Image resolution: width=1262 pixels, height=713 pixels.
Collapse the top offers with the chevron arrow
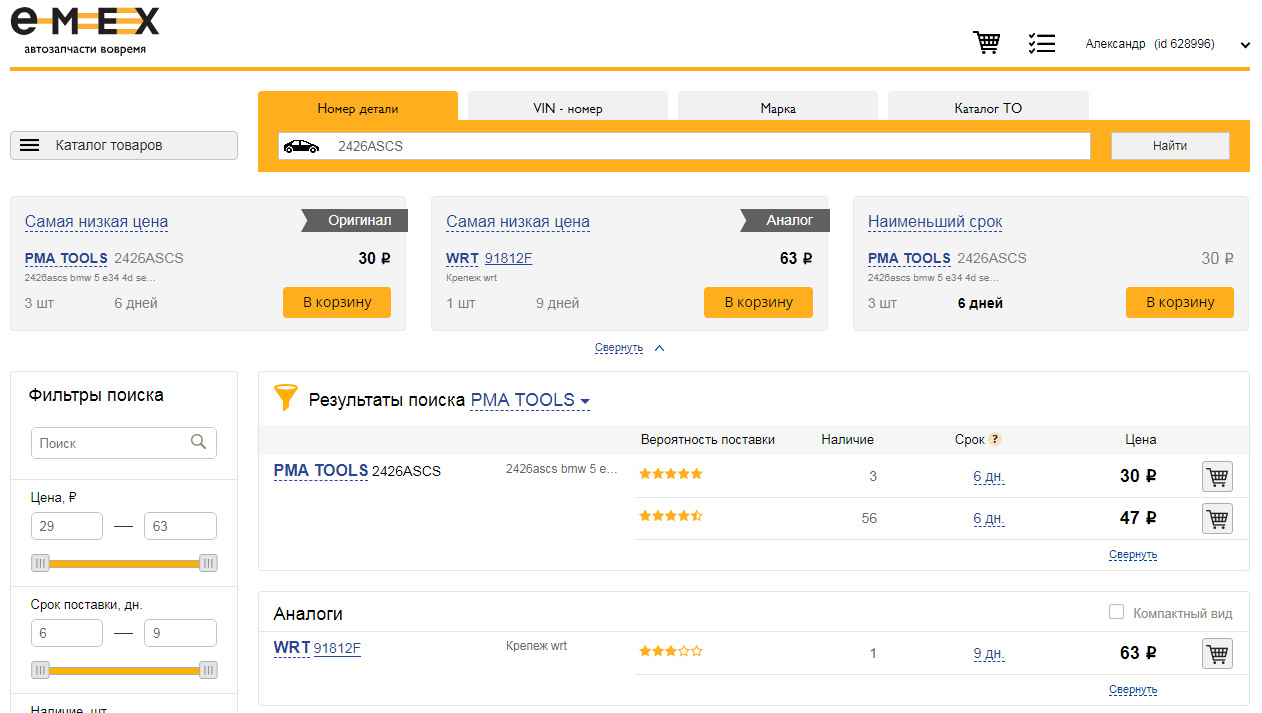coord(659,348)
